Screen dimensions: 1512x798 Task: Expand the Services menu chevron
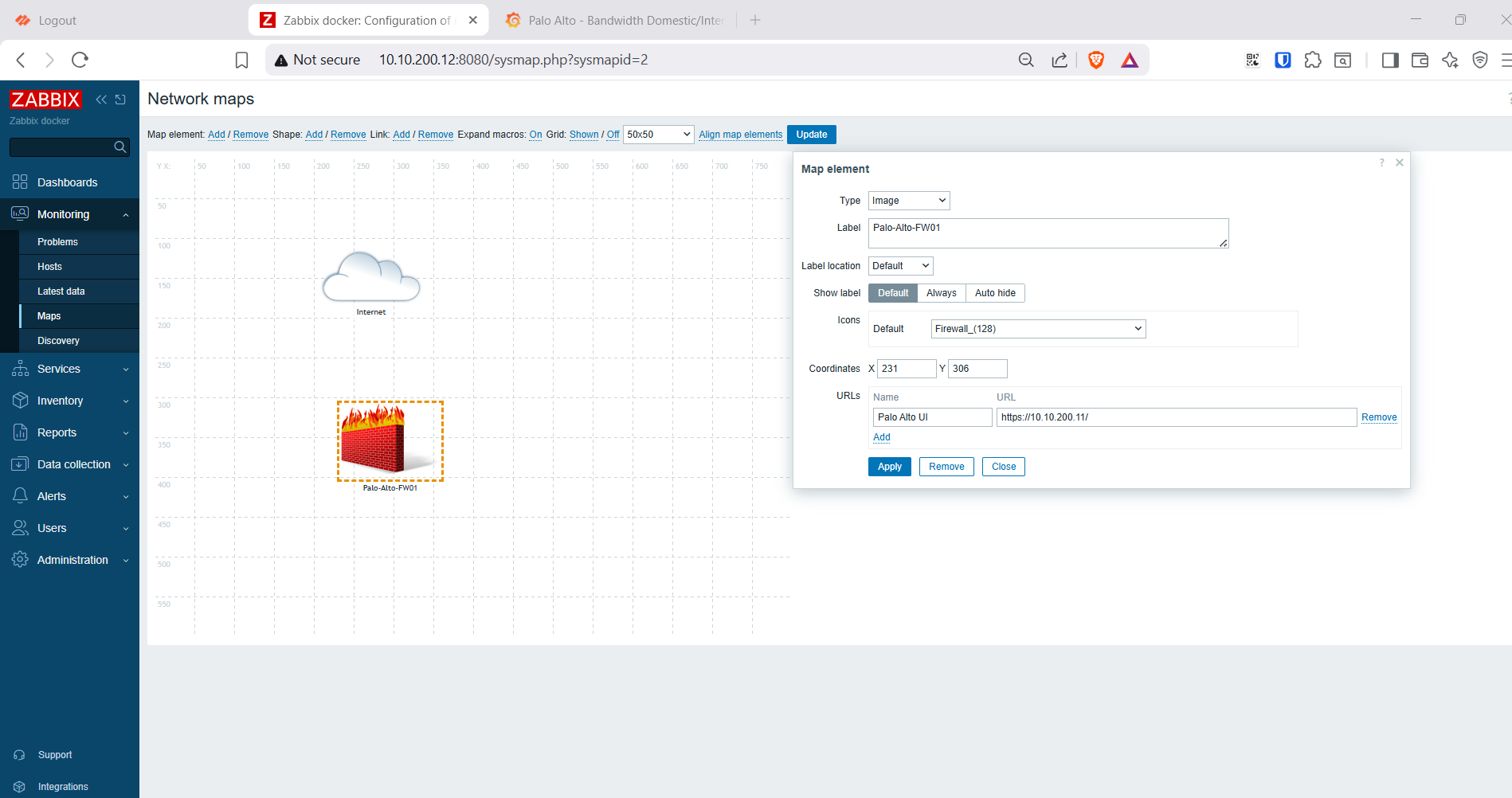(126, 370)
